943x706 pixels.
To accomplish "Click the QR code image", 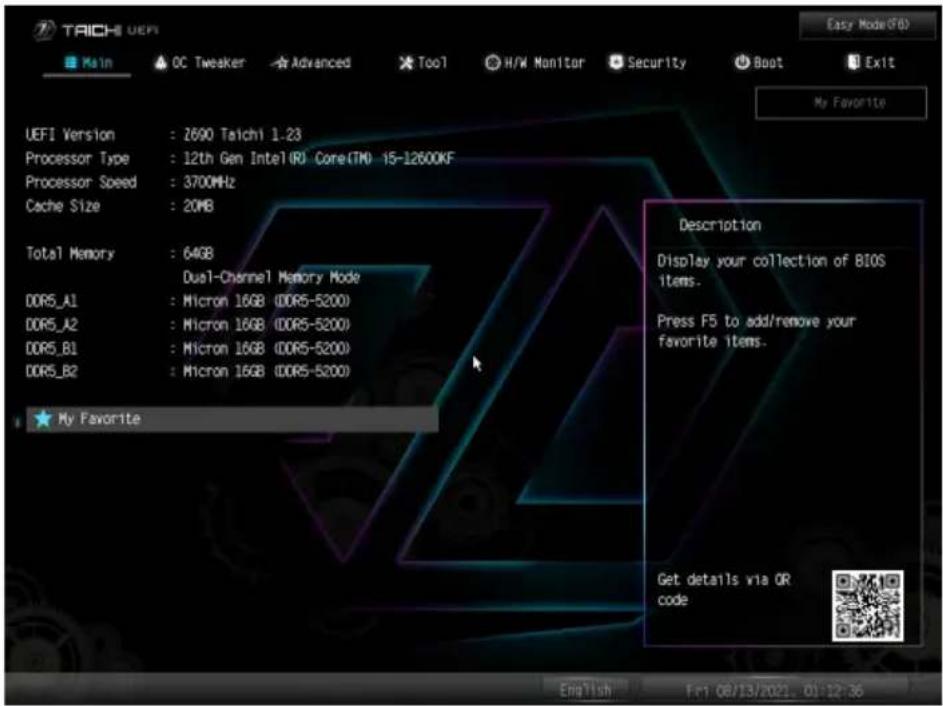I will (x=867, y=606).
